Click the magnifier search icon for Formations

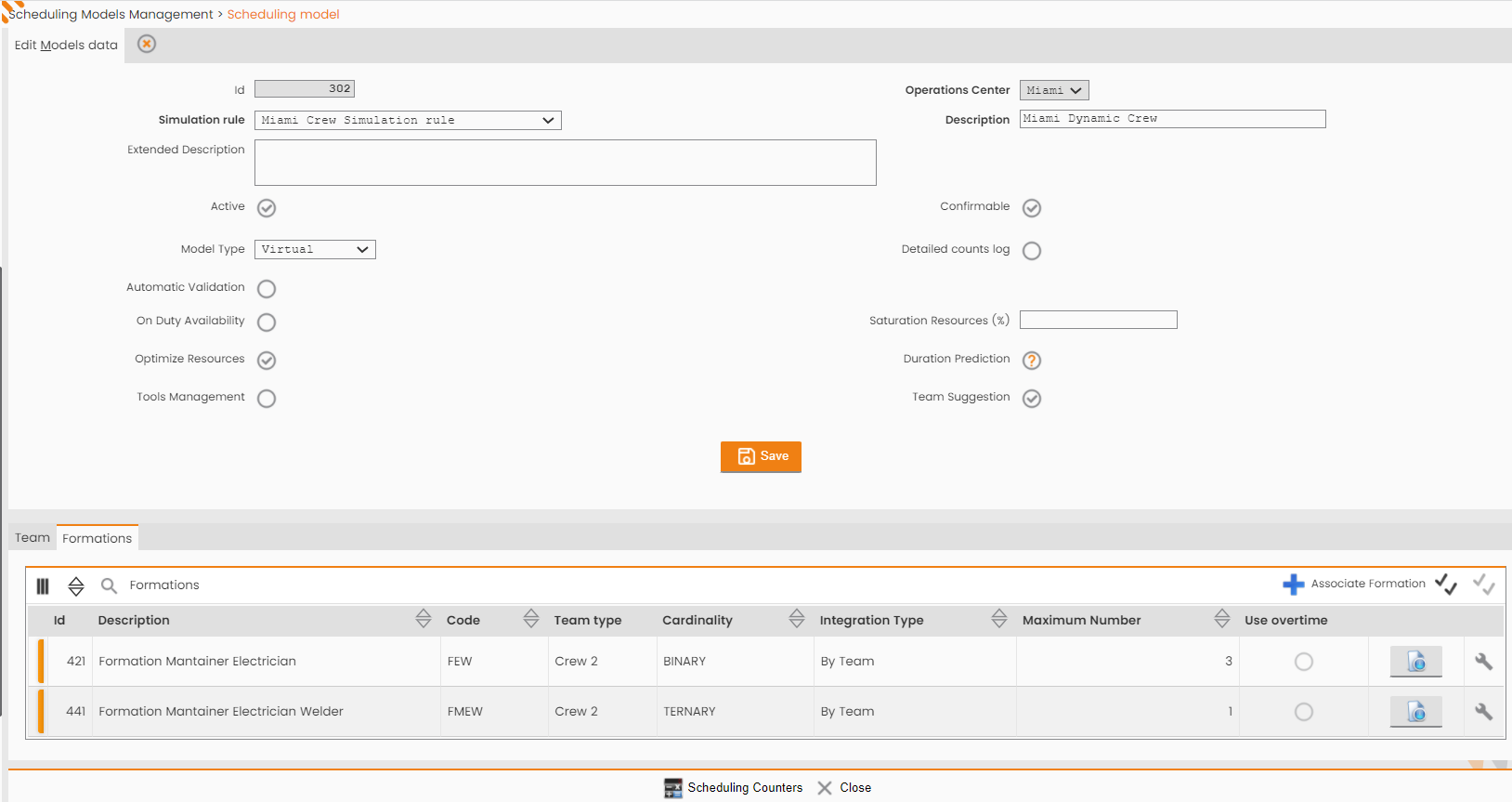click(x=109, y=585)
